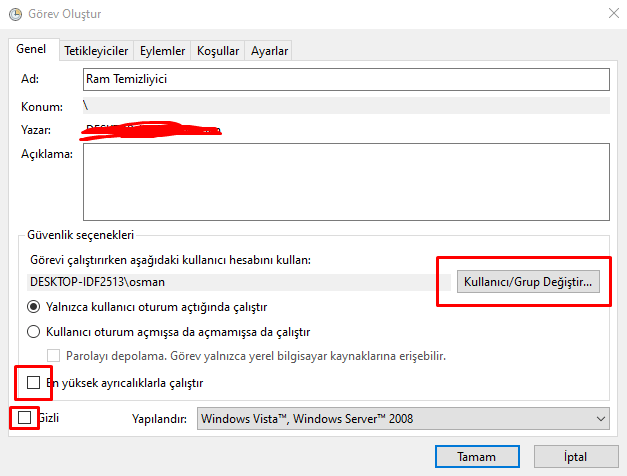Click the Görev Oluştur window title
This screenshot has height=476, width=627.
click(64, 14)
